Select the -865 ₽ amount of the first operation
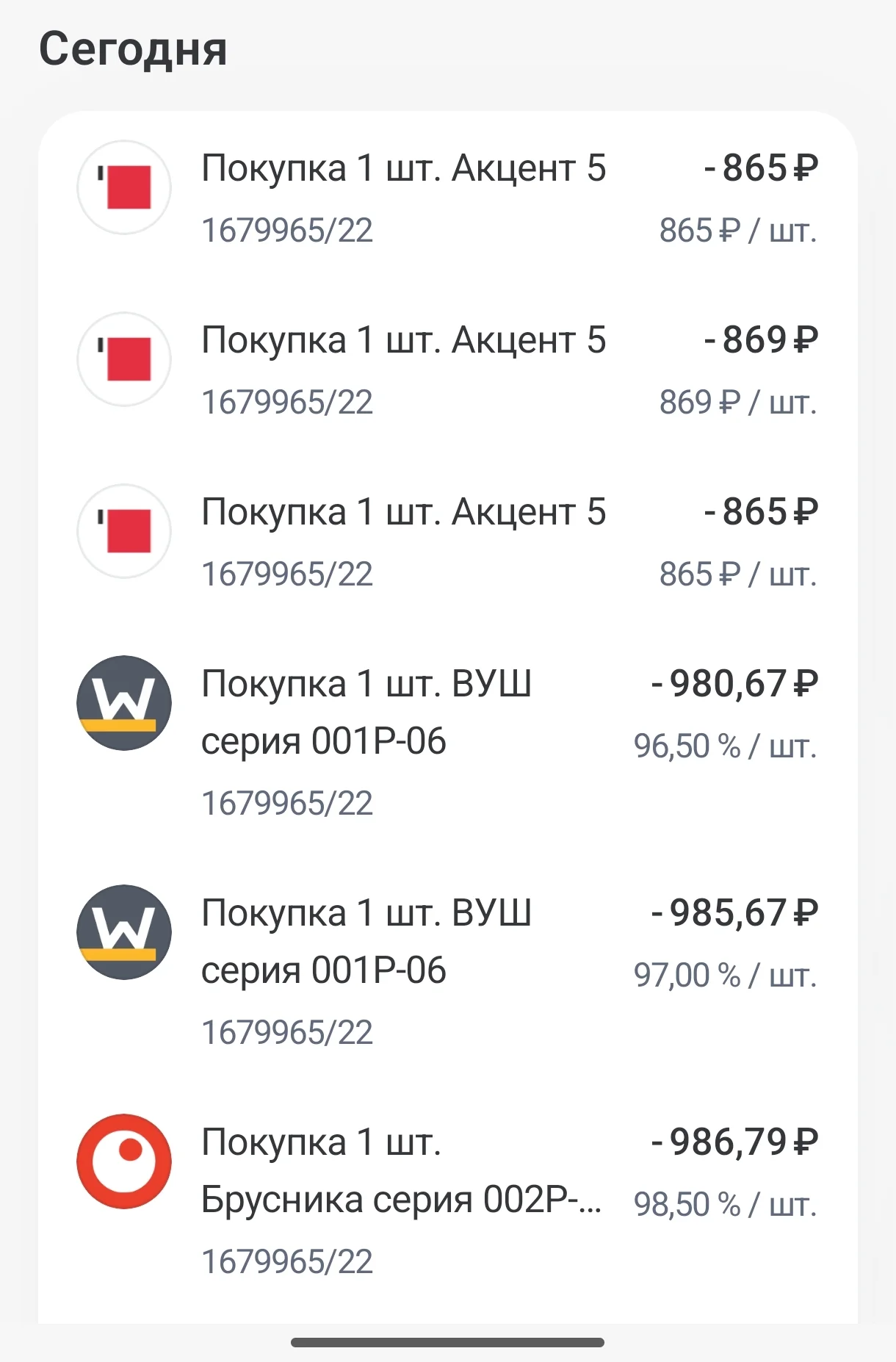896x1362 pixels. pyautogui.click(x=760, y=168)
